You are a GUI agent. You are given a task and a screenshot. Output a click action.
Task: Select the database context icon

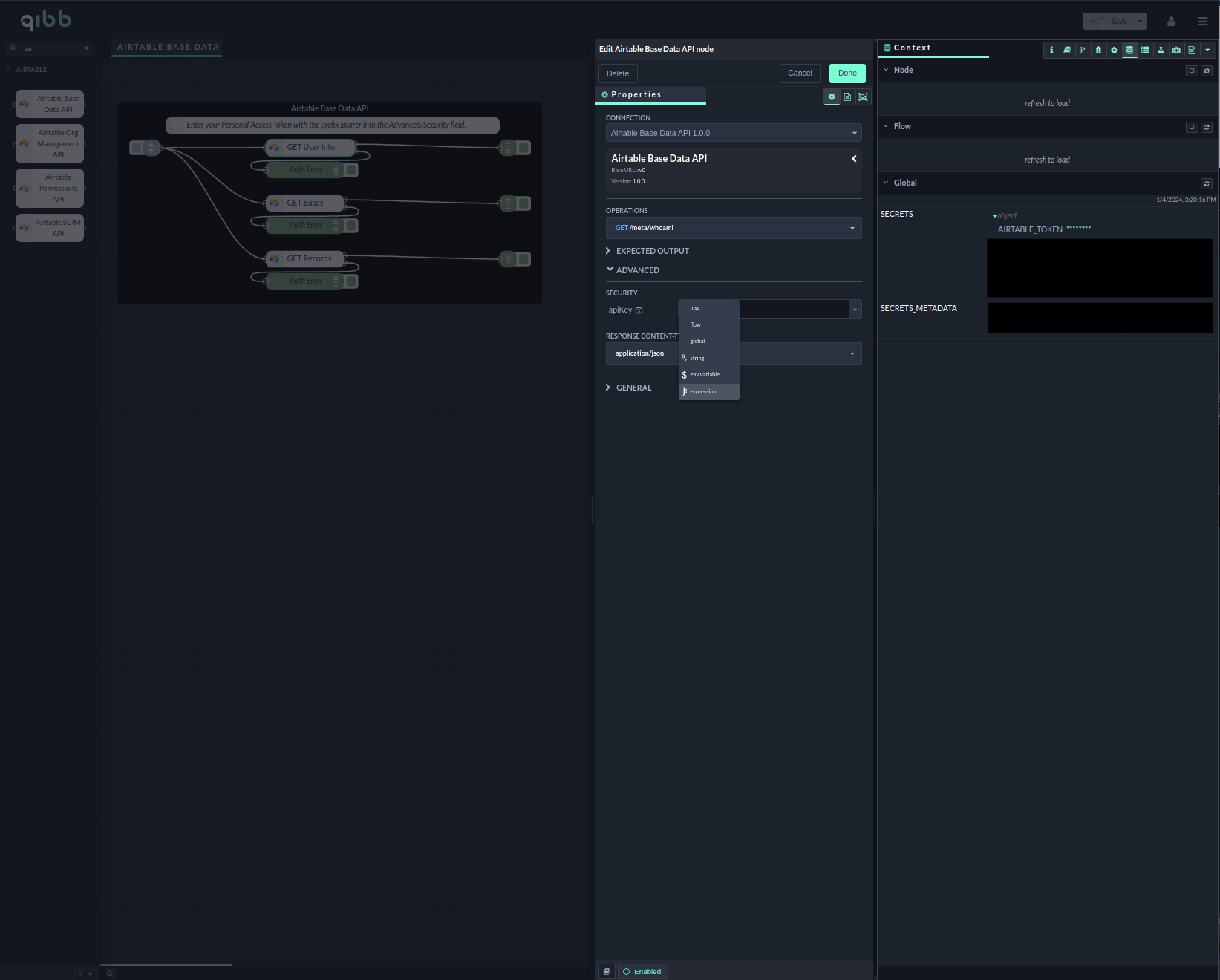point(1129,50)
